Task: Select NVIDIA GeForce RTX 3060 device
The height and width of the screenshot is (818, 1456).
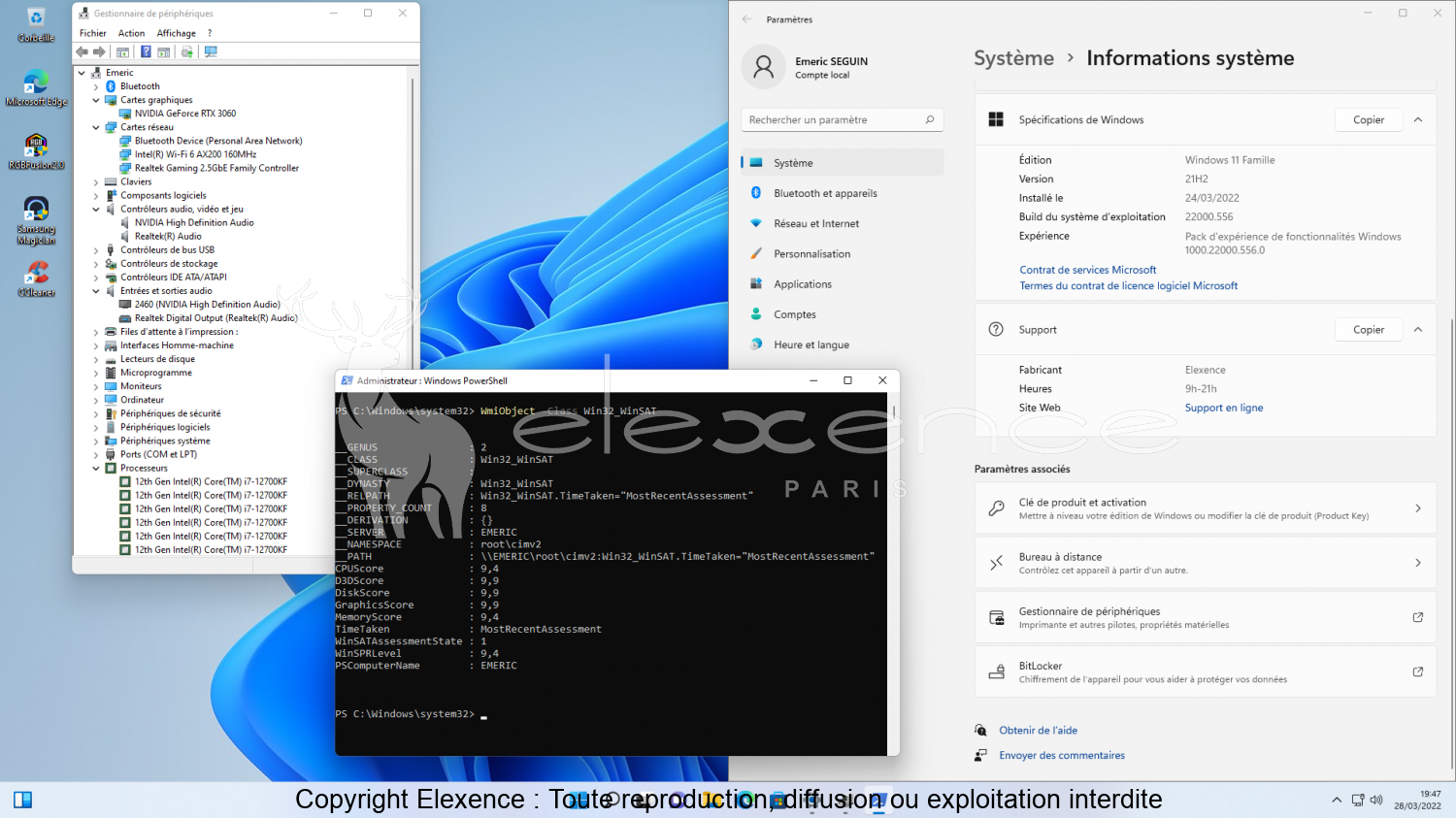Action: (185, 114)
